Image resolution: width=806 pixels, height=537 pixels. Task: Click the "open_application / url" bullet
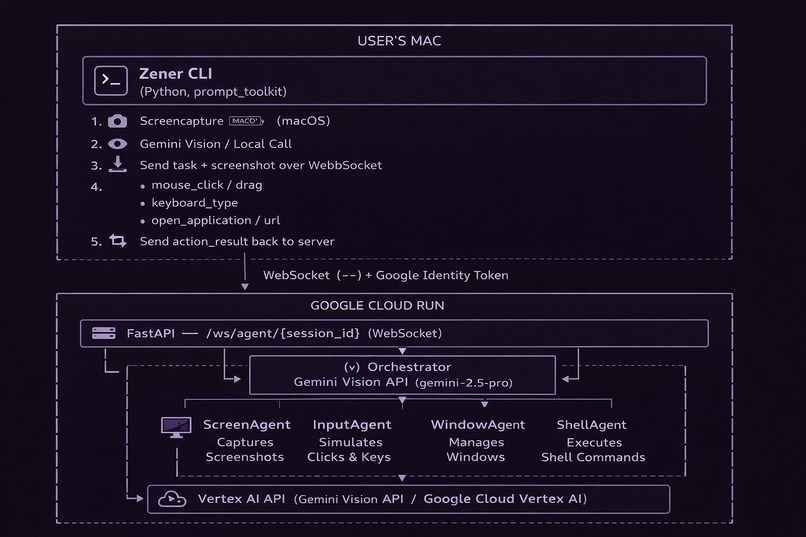tap(216, 220)
